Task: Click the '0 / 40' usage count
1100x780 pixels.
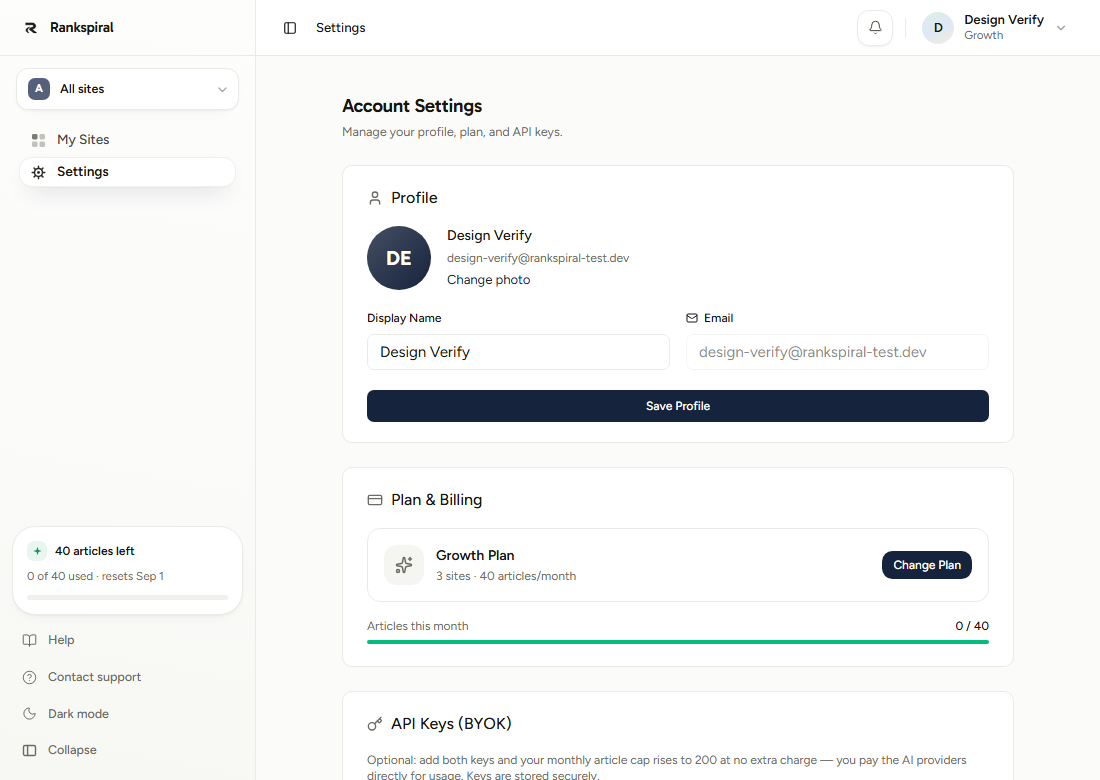Action: (x=972, y=626)
